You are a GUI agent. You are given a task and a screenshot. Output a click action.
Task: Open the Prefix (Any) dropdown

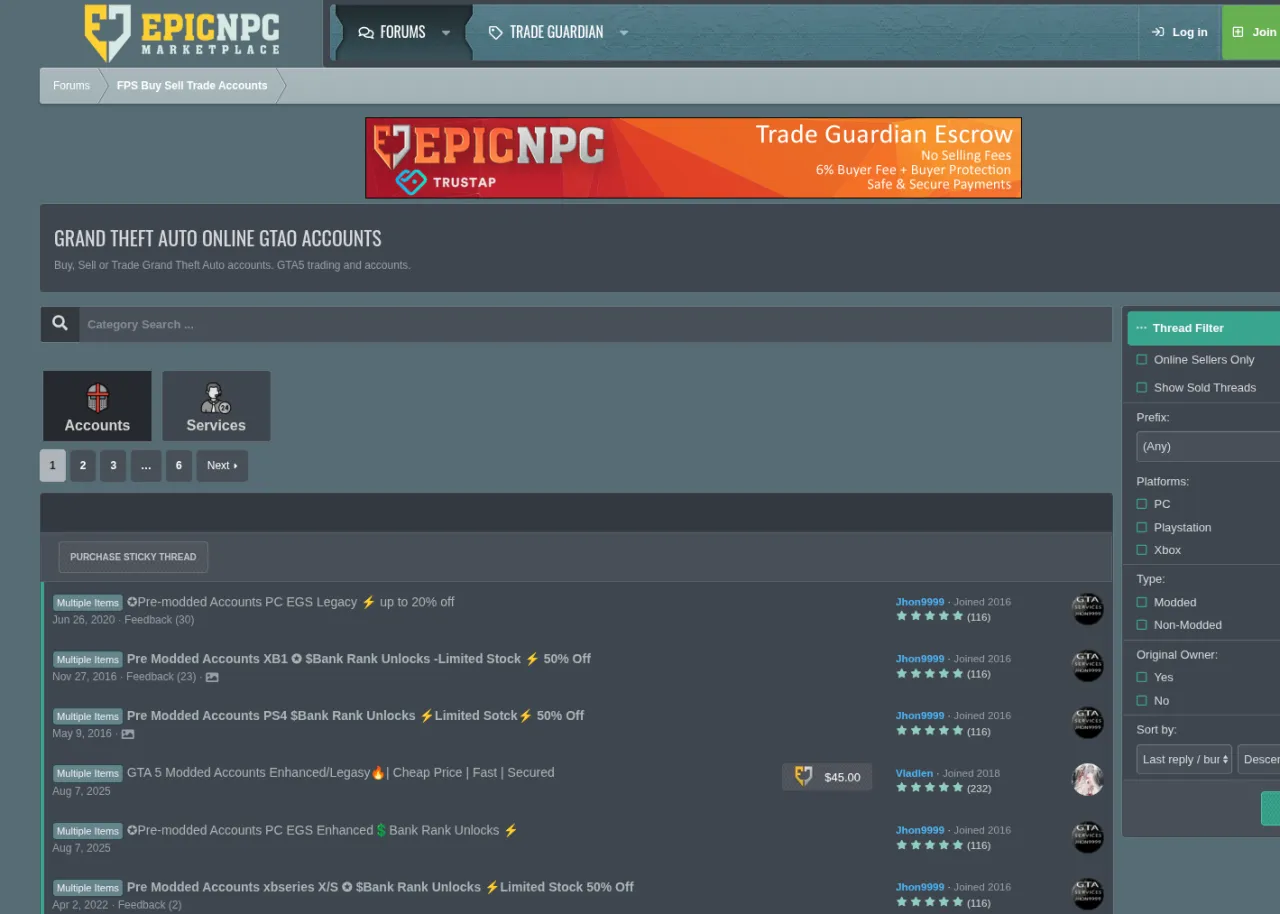(x=1205, y=446)
